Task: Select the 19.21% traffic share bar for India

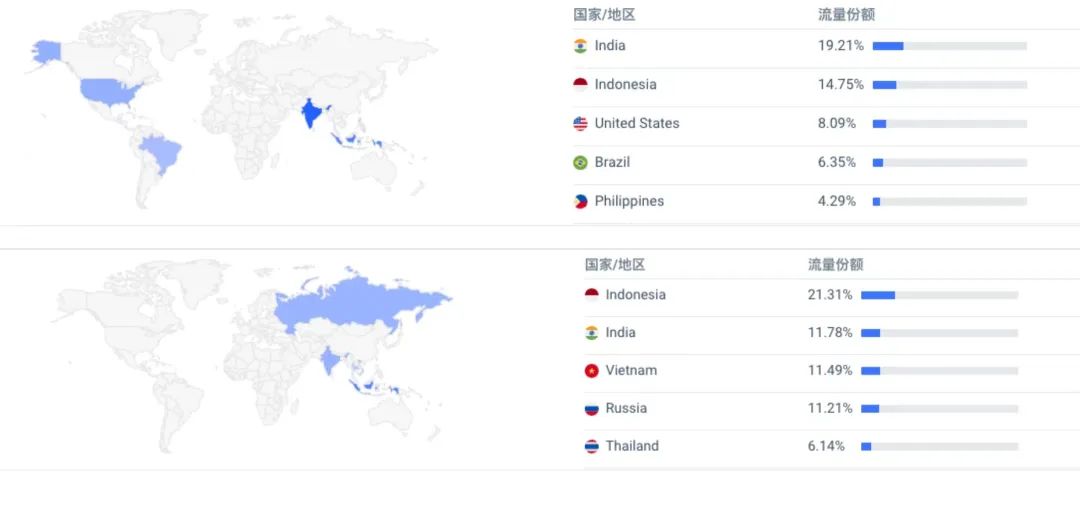Action: (x=949, y=46)
